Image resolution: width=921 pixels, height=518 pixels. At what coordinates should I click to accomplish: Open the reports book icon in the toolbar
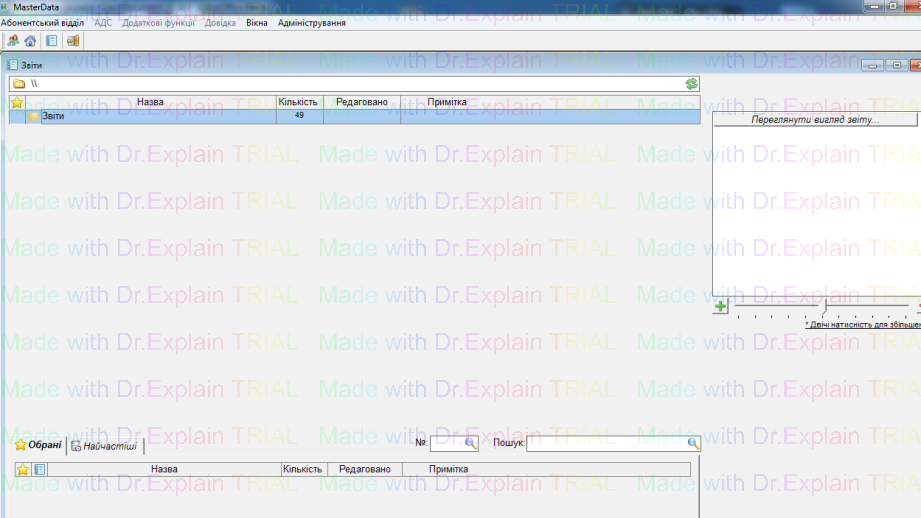pyautogui.click(x=52, y=41)
